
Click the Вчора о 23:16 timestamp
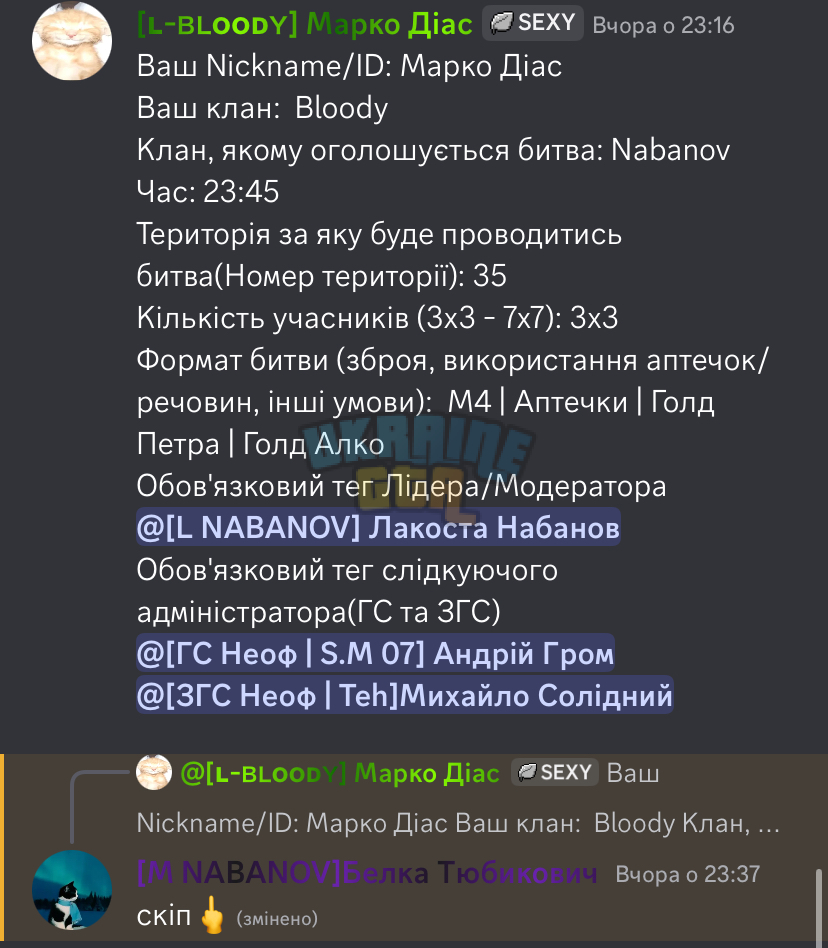point(663,25)
